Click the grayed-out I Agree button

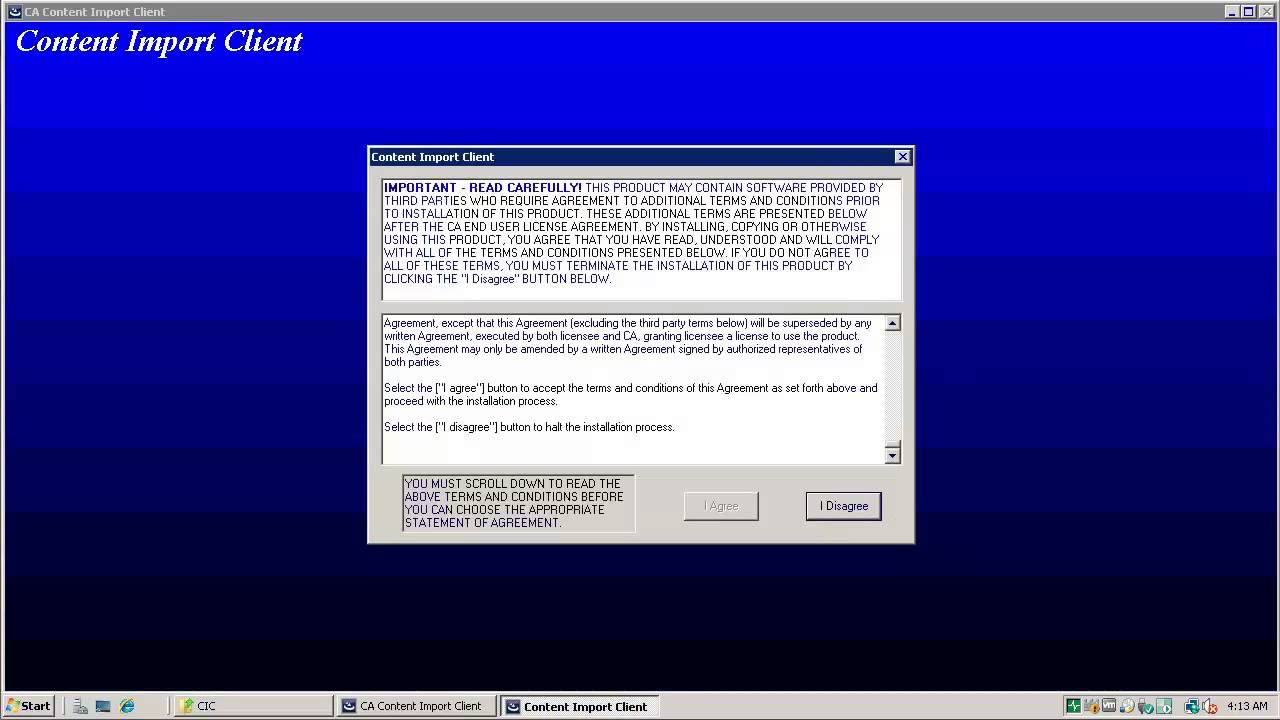click(x=721, y=506)
